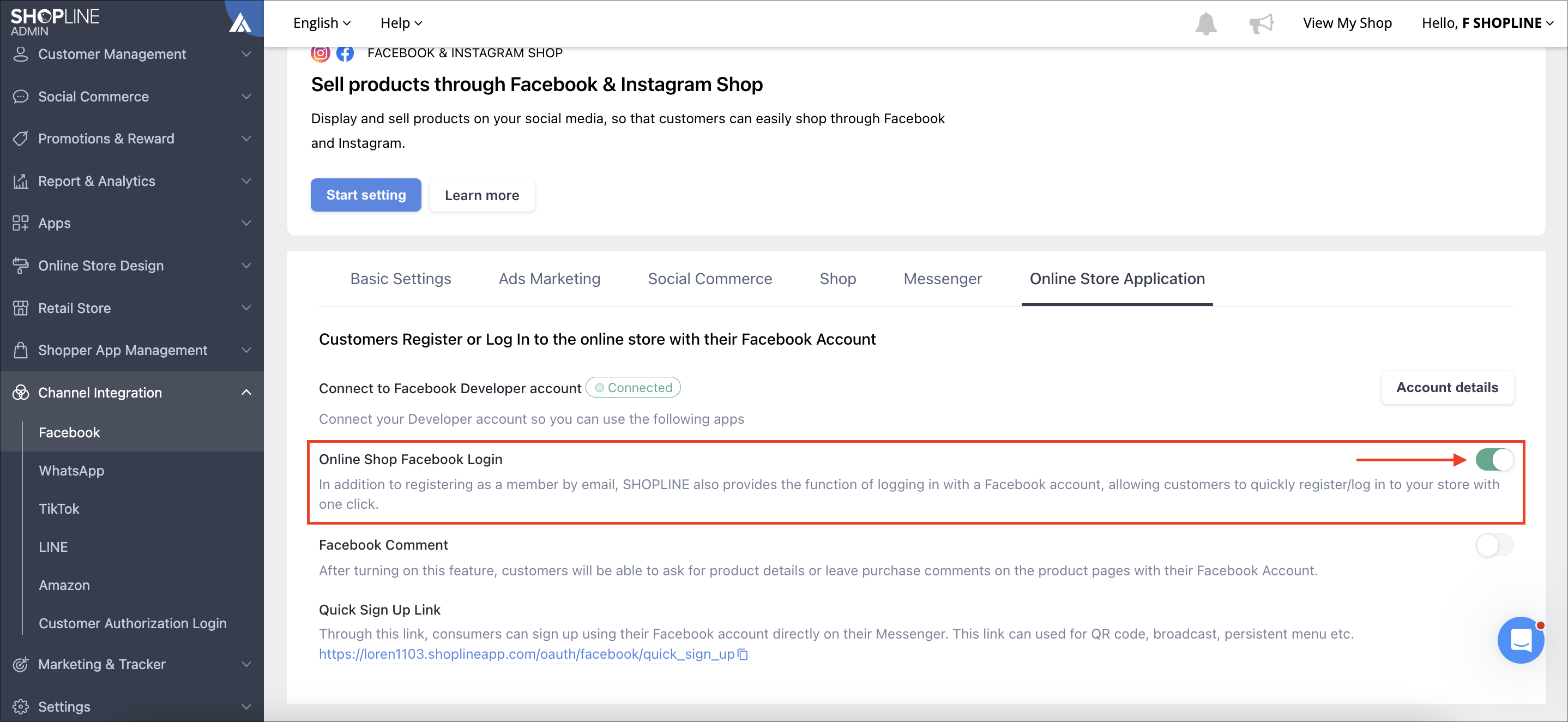
Task: Copy the Quick Sign Up link
Action: pyautogui.click(x=743, y=654)
